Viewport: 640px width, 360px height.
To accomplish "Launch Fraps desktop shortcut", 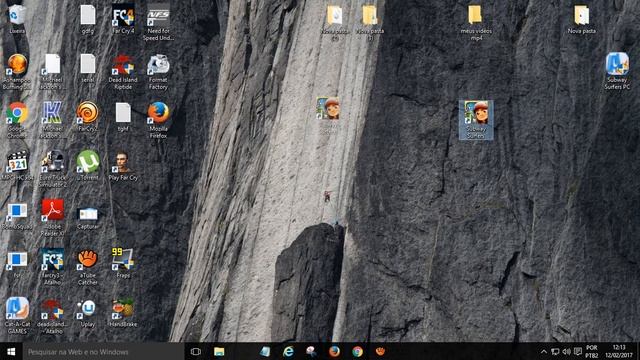I will (123, 263).
